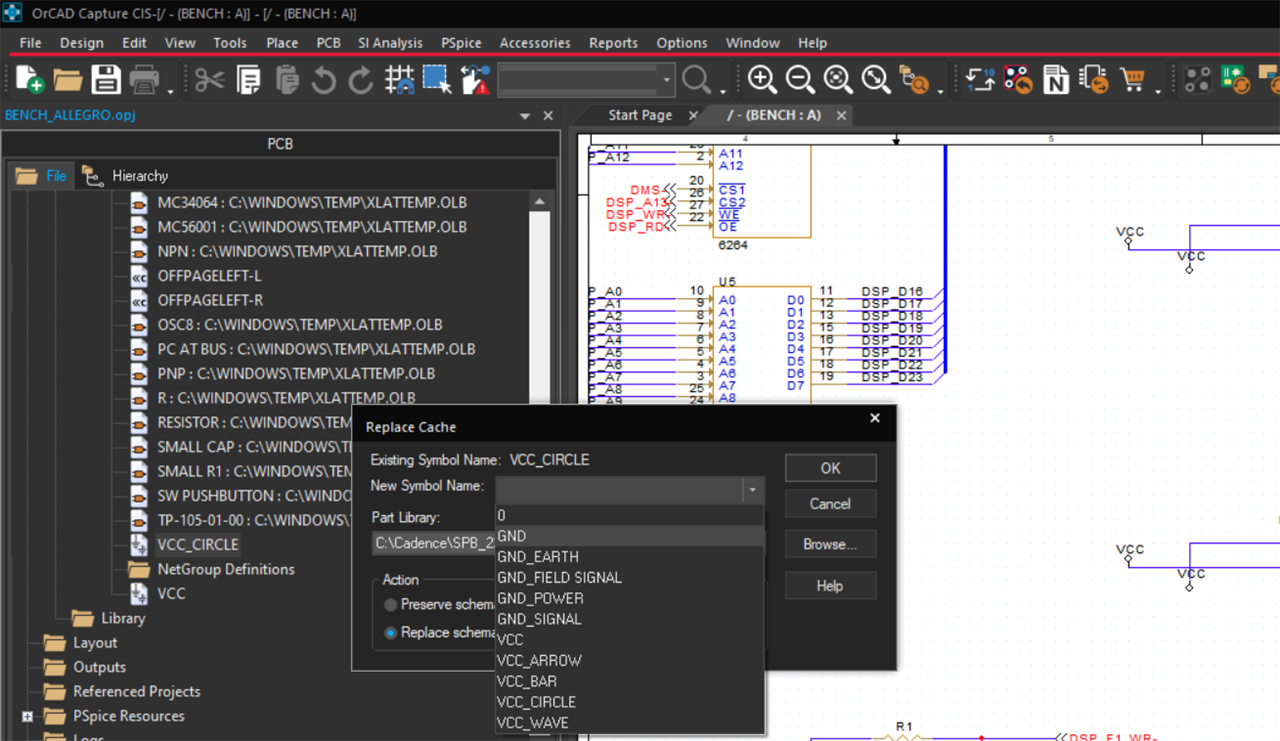Screen dimensions: 1280x741
Task: Click the Browse... button
Action: point(830,545)
